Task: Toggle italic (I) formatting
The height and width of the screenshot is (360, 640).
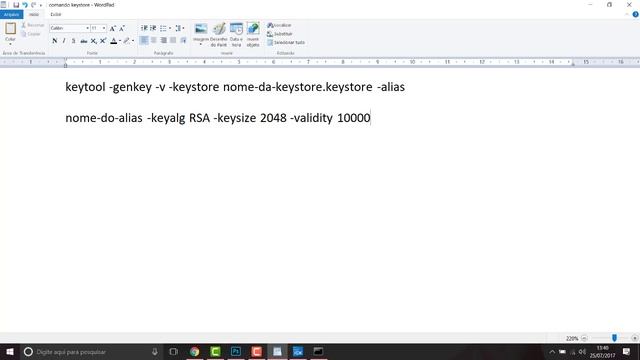Action: click(64, 41)
